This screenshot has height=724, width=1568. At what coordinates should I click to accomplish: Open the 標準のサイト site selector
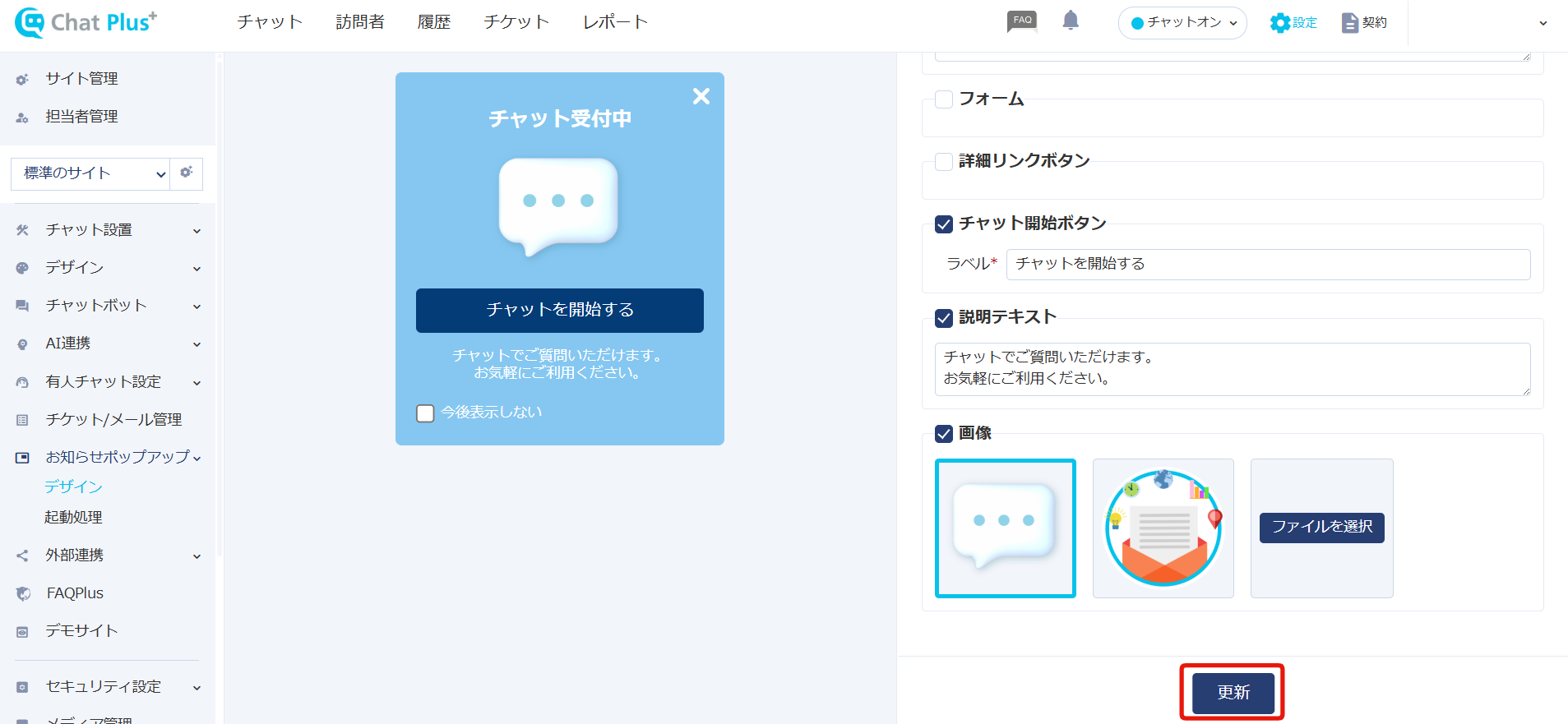90,173
